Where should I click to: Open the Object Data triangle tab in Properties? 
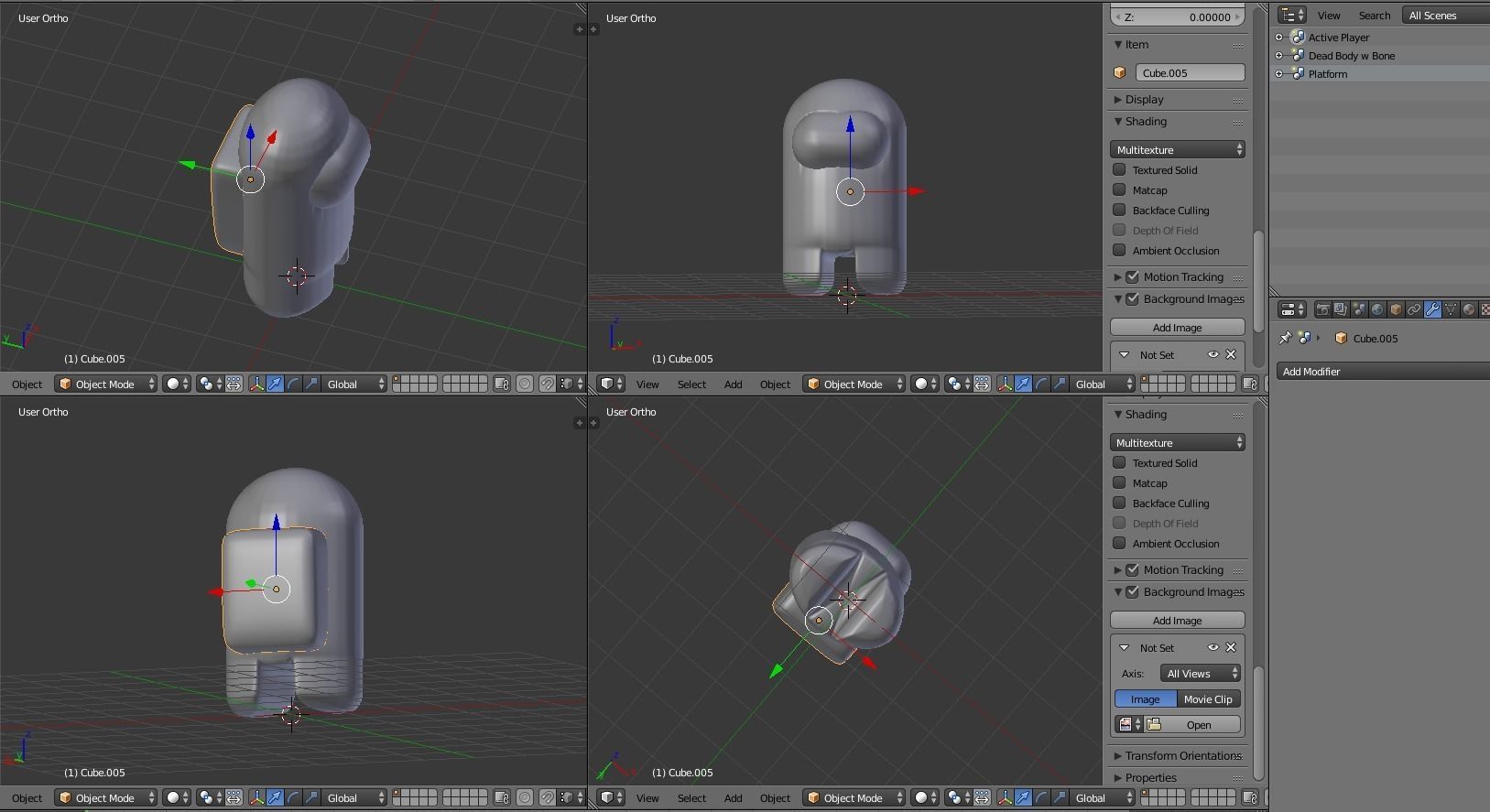[x=1451, y=309]
